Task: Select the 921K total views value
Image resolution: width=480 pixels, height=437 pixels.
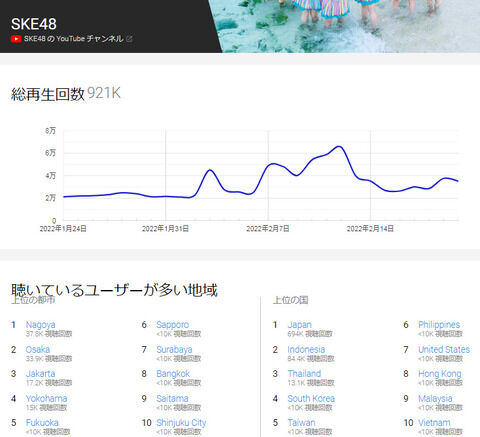Action: point(104,93)
